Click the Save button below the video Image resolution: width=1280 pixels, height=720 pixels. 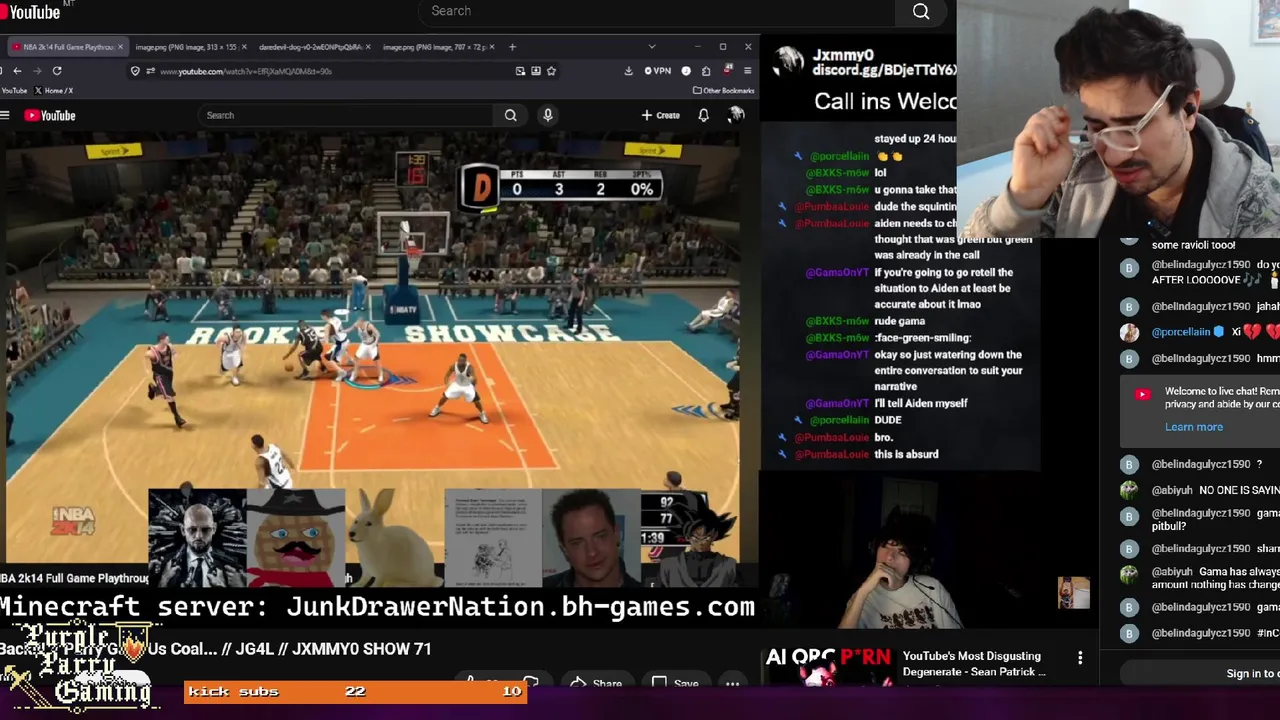(675, 684)
